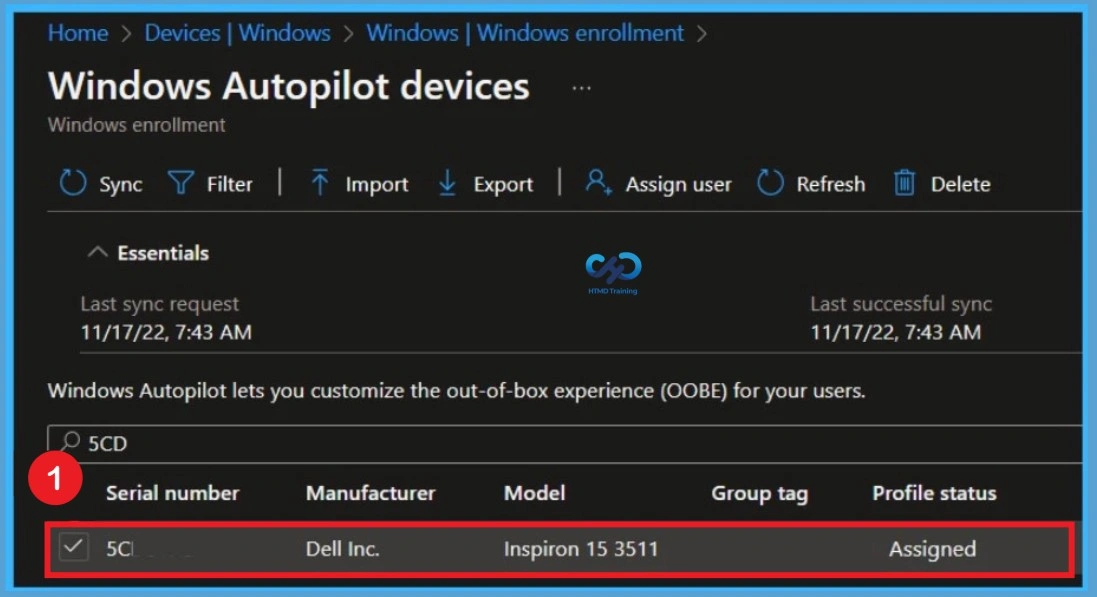Sort by Model column header
Image resolution: width=1097 pixels, height=597 pixels.
click(535, 493)
